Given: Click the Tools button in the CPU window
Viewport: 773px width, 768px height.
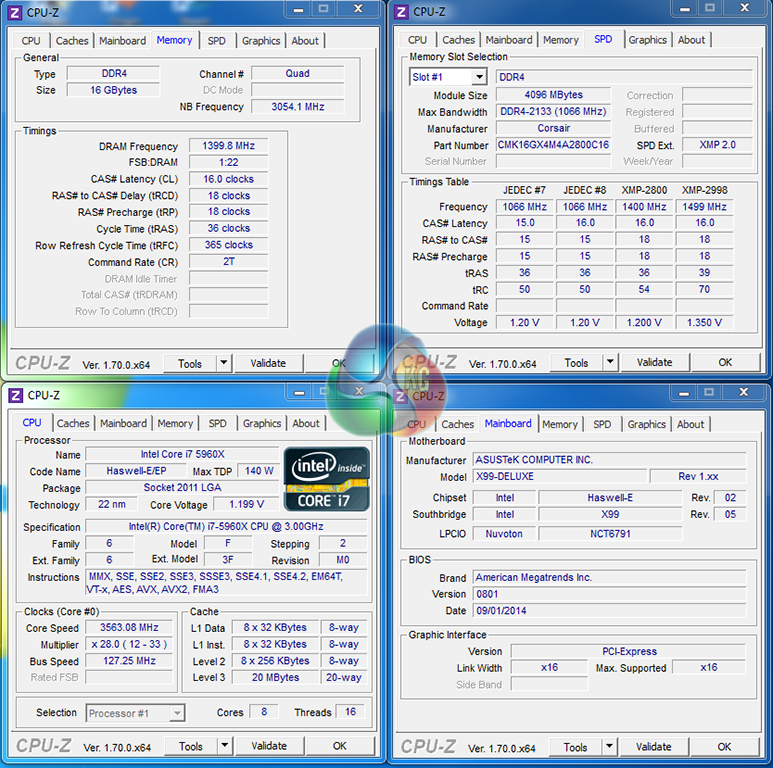Looking at the screenshot, I should point(190,746).
